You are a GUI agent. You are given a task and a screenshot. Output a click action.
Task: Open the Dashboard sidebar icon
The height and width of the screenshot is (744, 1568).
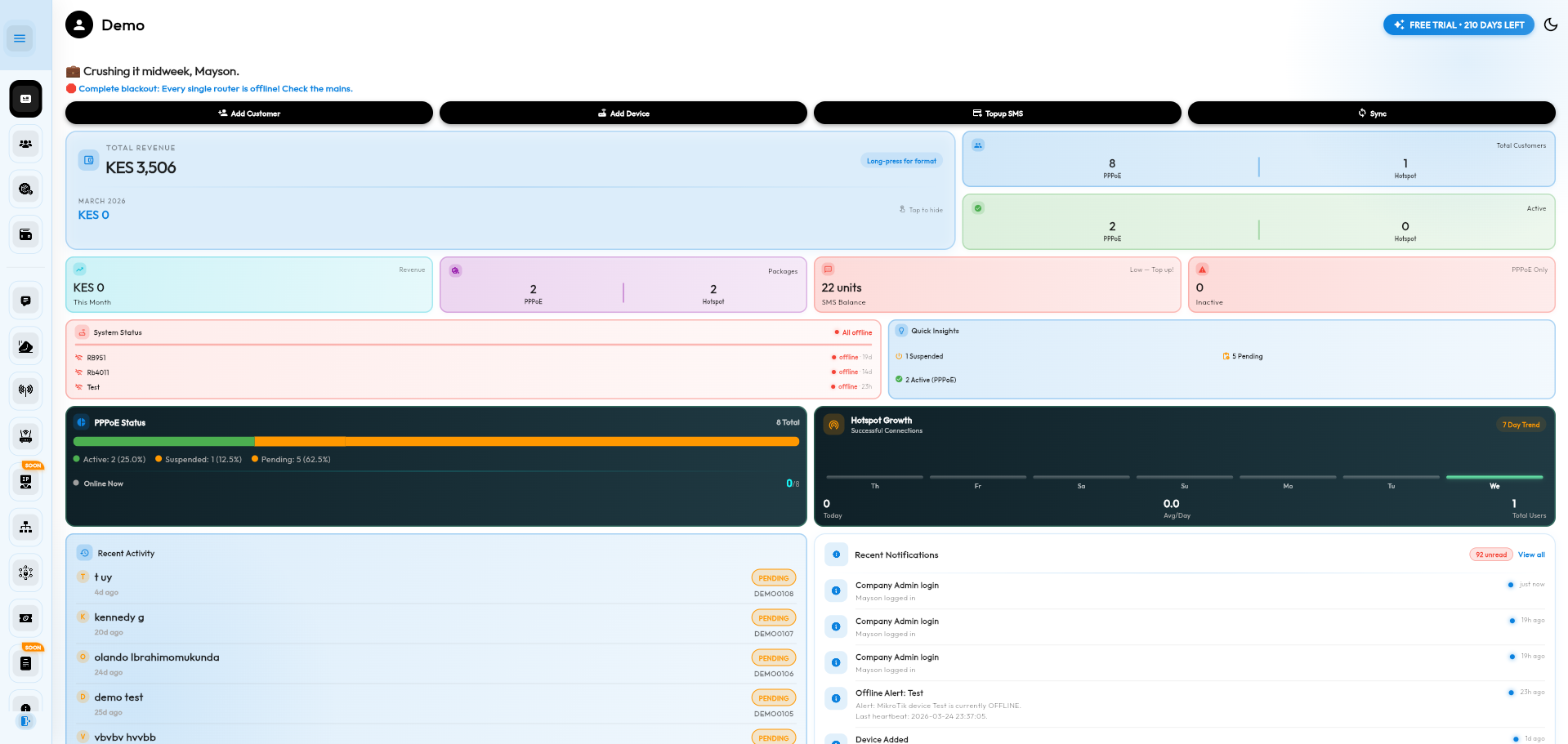click(25, 99)
